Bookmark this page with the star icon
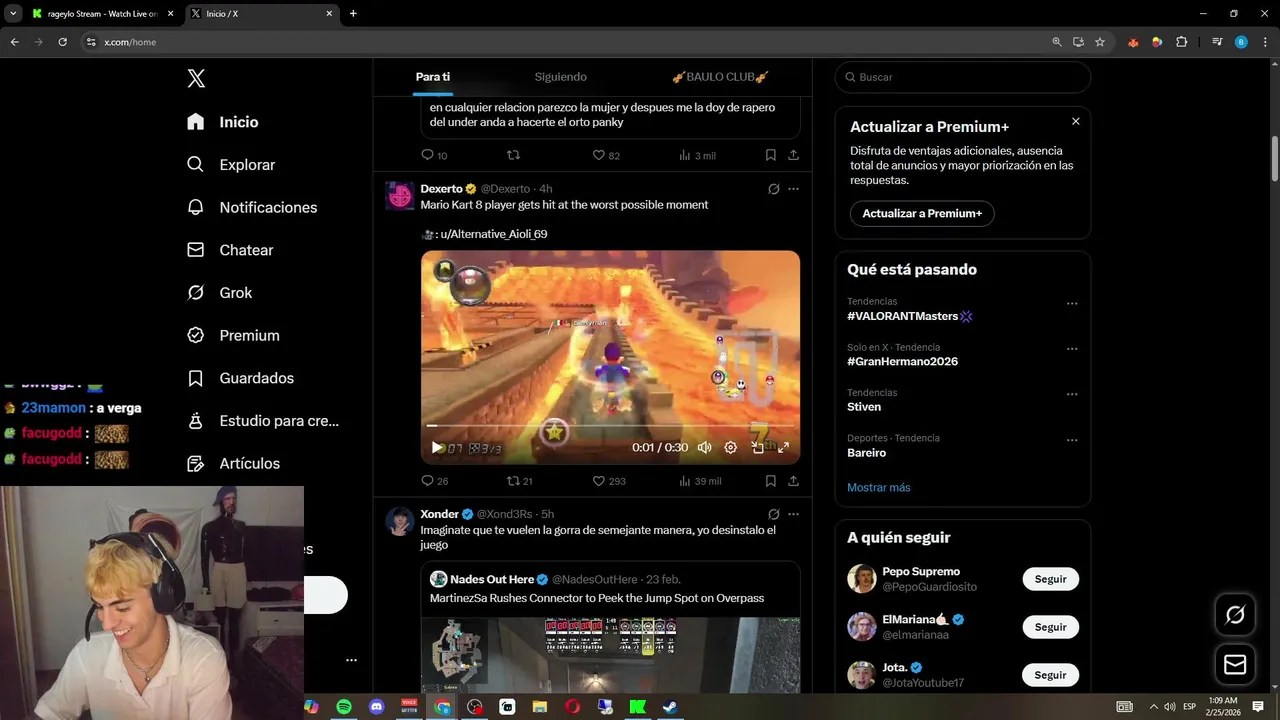This screenshot has width=1280, height=720. 1100,42
